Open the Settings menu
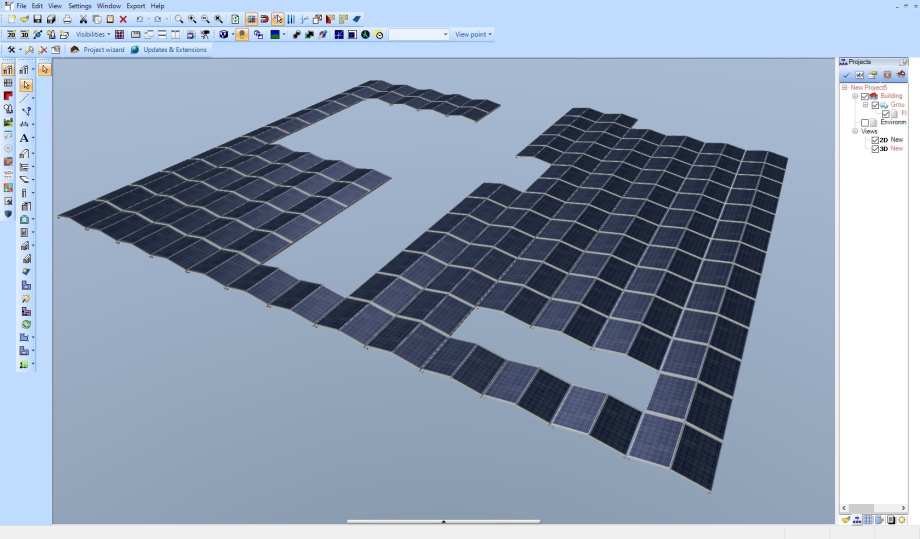Viewport: 920px width, 539px height. 80,6
